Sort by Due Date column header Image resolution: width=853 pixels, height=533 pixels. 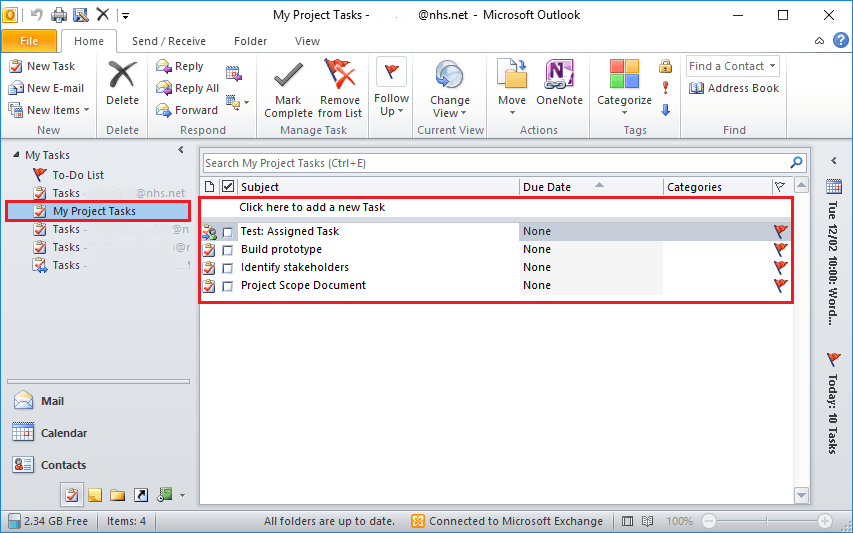coord(591,187)
